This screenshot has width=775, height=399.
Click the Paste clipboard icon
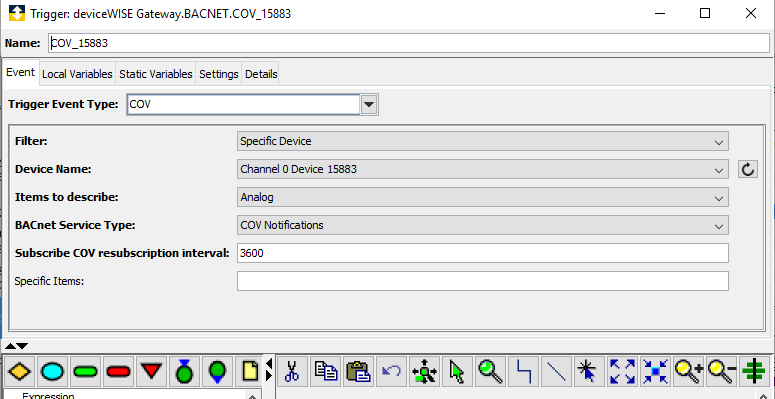pyautogui.click(x=358, y=371)
